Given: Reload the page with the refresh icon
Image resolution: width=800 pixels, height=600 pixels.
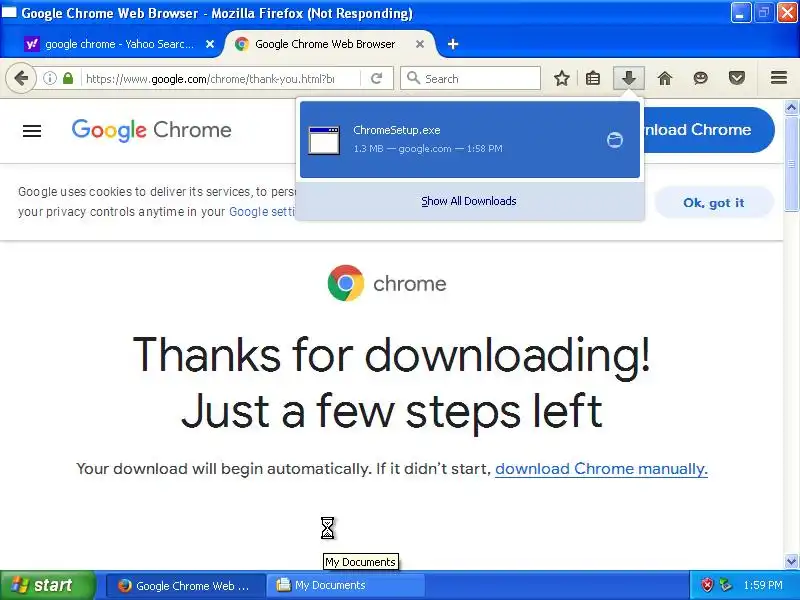Looking at the screenshot, I should click(x=377, y=79).
